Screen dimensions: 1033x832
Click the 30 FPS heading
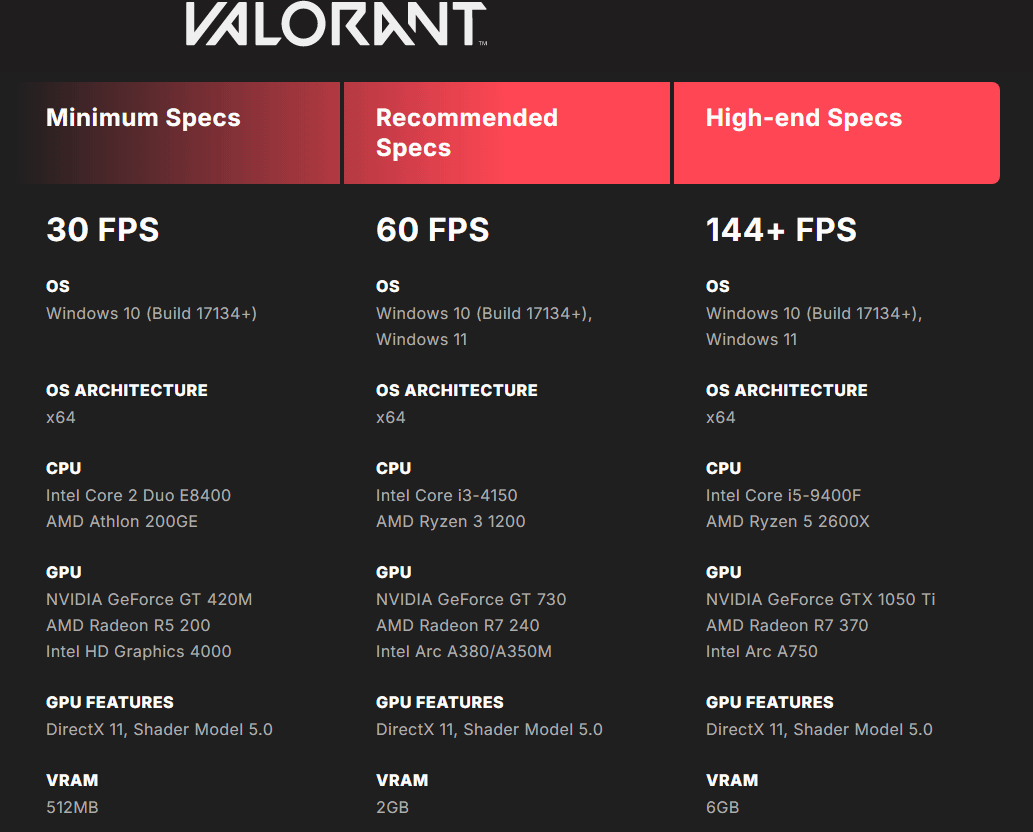(x=103, y=230)
